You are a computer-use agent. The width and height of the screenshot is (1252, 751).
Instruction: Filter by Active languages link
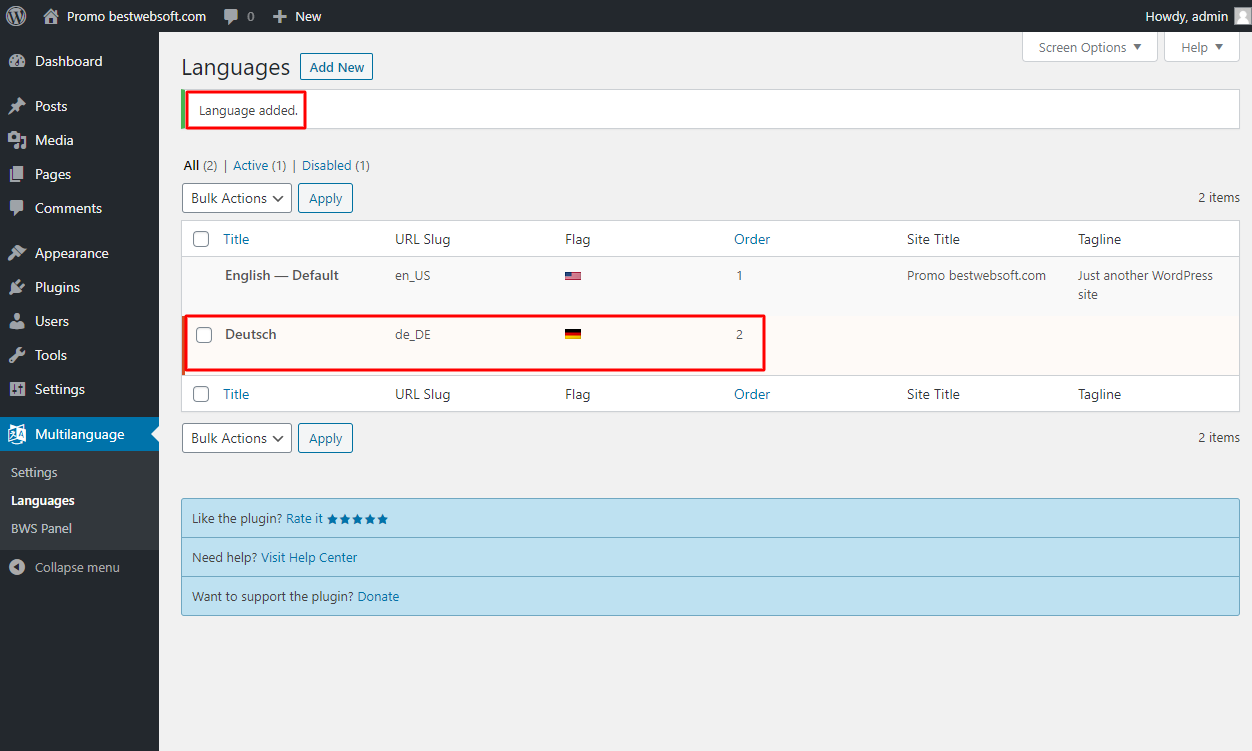tap(251, 165)
